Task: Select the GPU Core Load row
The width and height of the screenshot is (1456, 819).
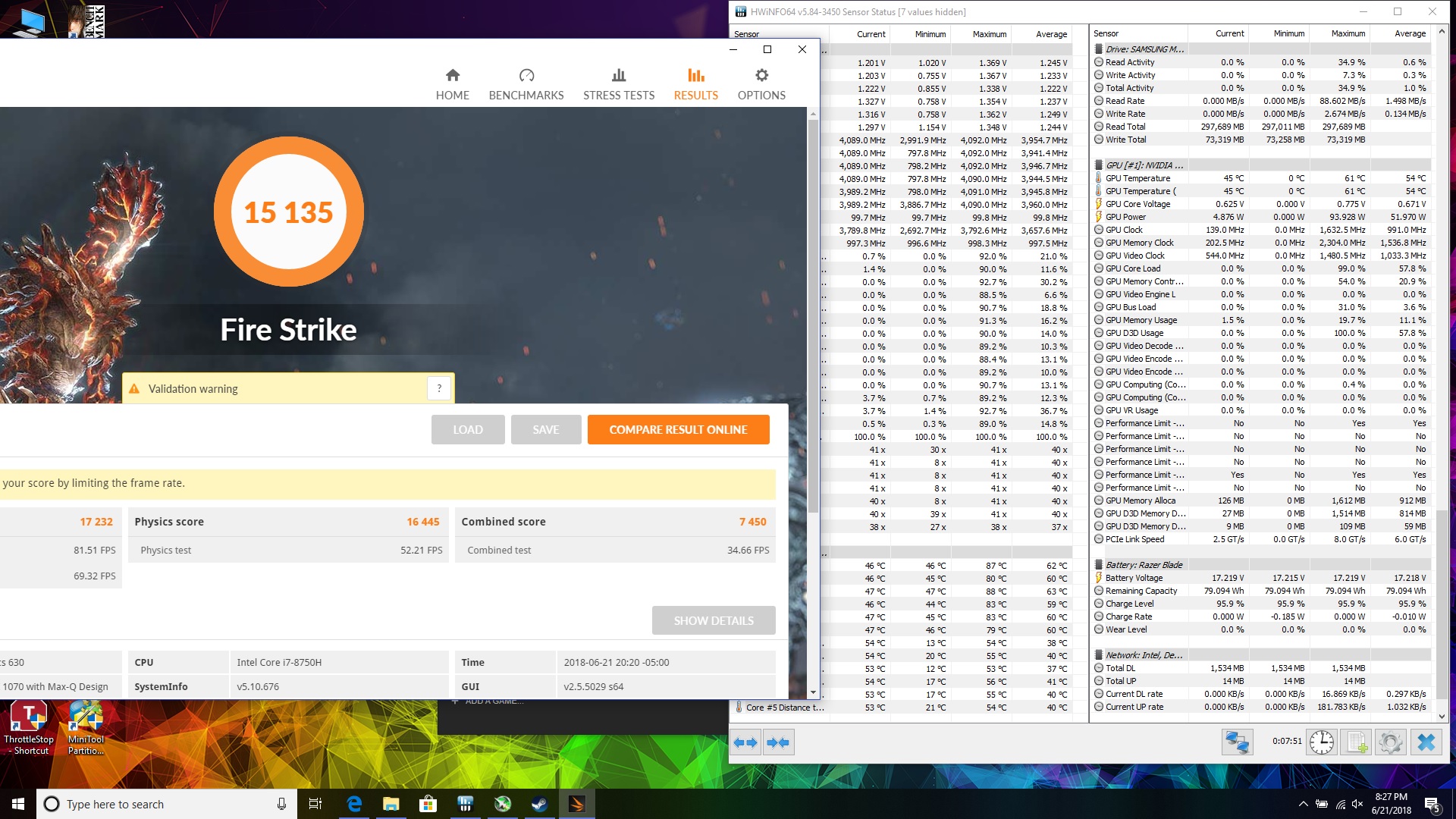Action: pyautogui.click(x=1261, y=268)
